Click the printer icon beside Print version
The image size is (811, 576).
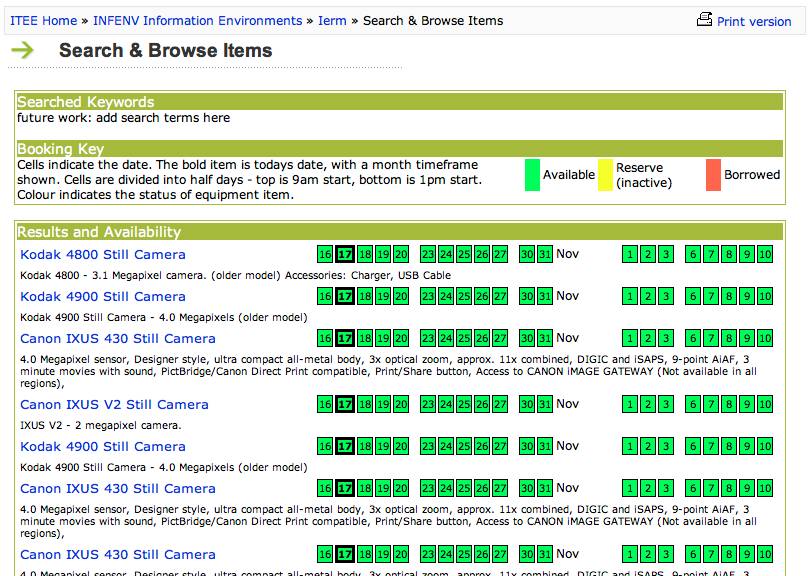click(x=704, y=19)
